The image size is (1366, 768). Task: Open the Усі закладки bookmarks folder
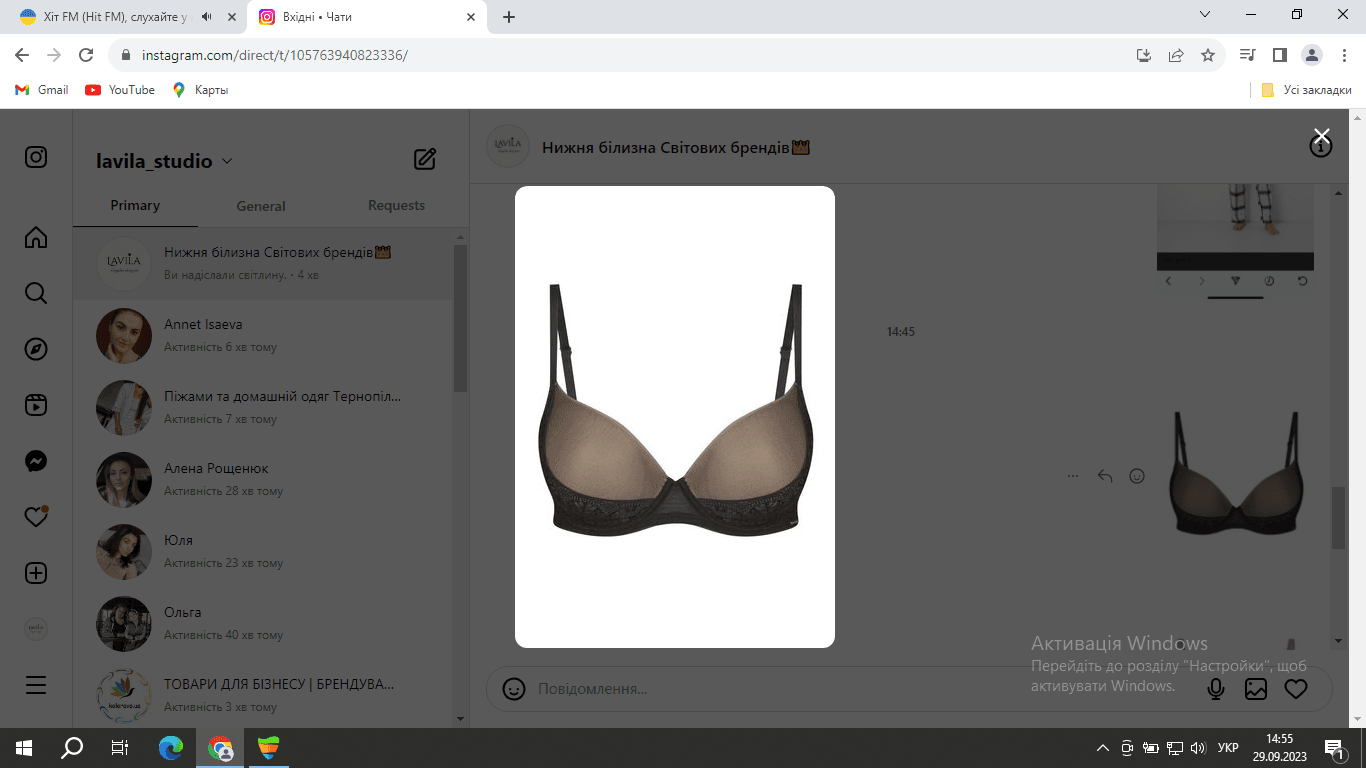(x=1306, y=90)
